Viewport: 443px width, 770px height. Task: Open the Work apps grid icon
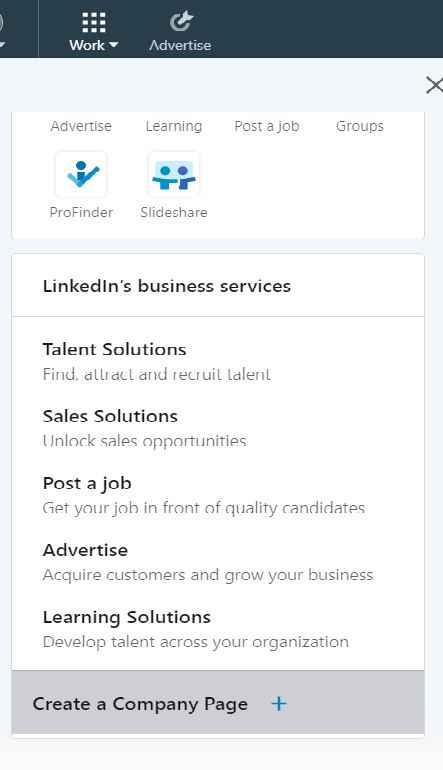[93, 22]
